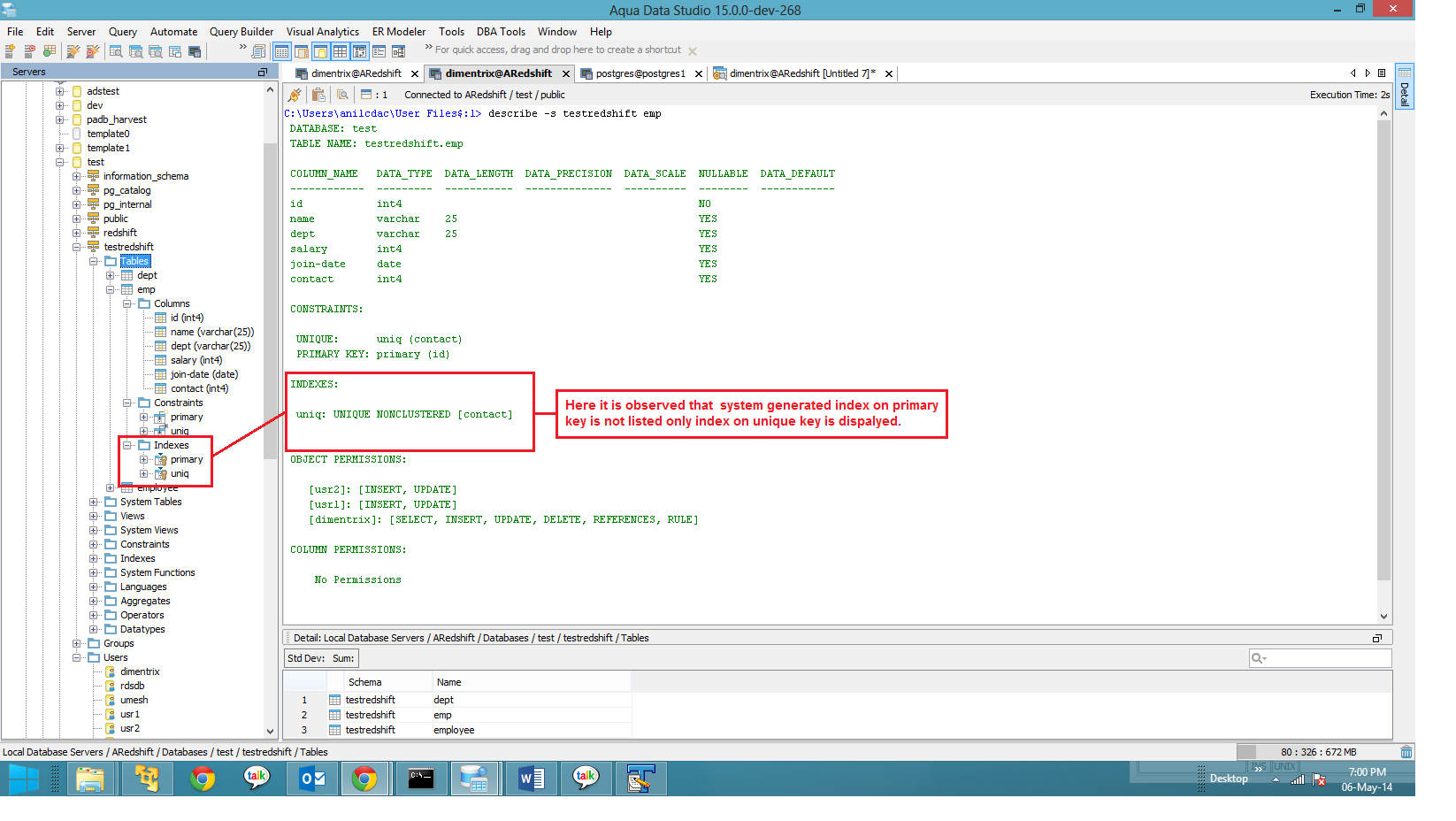This screenshot has height=821, width=1456.
Task: Click the dark window icon before the toolbar chevron
Action: [x=195, y=51]
